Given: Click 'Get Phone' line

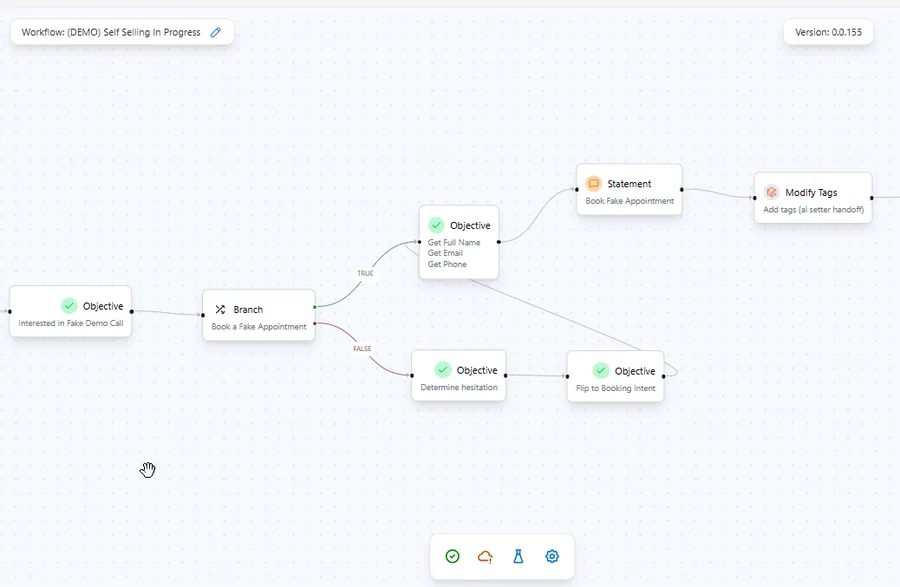Looking at the screenshot, I should point(447,264).
